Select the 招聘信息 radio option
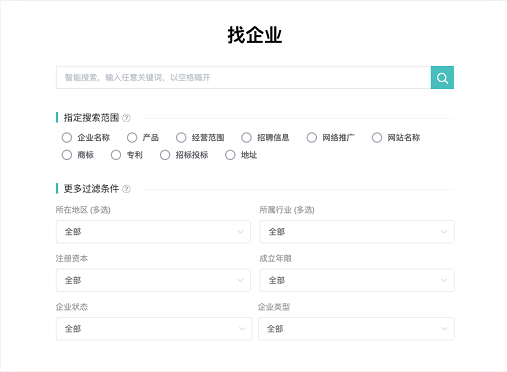The width and height of the screenshot is (507, 372). 246,137
